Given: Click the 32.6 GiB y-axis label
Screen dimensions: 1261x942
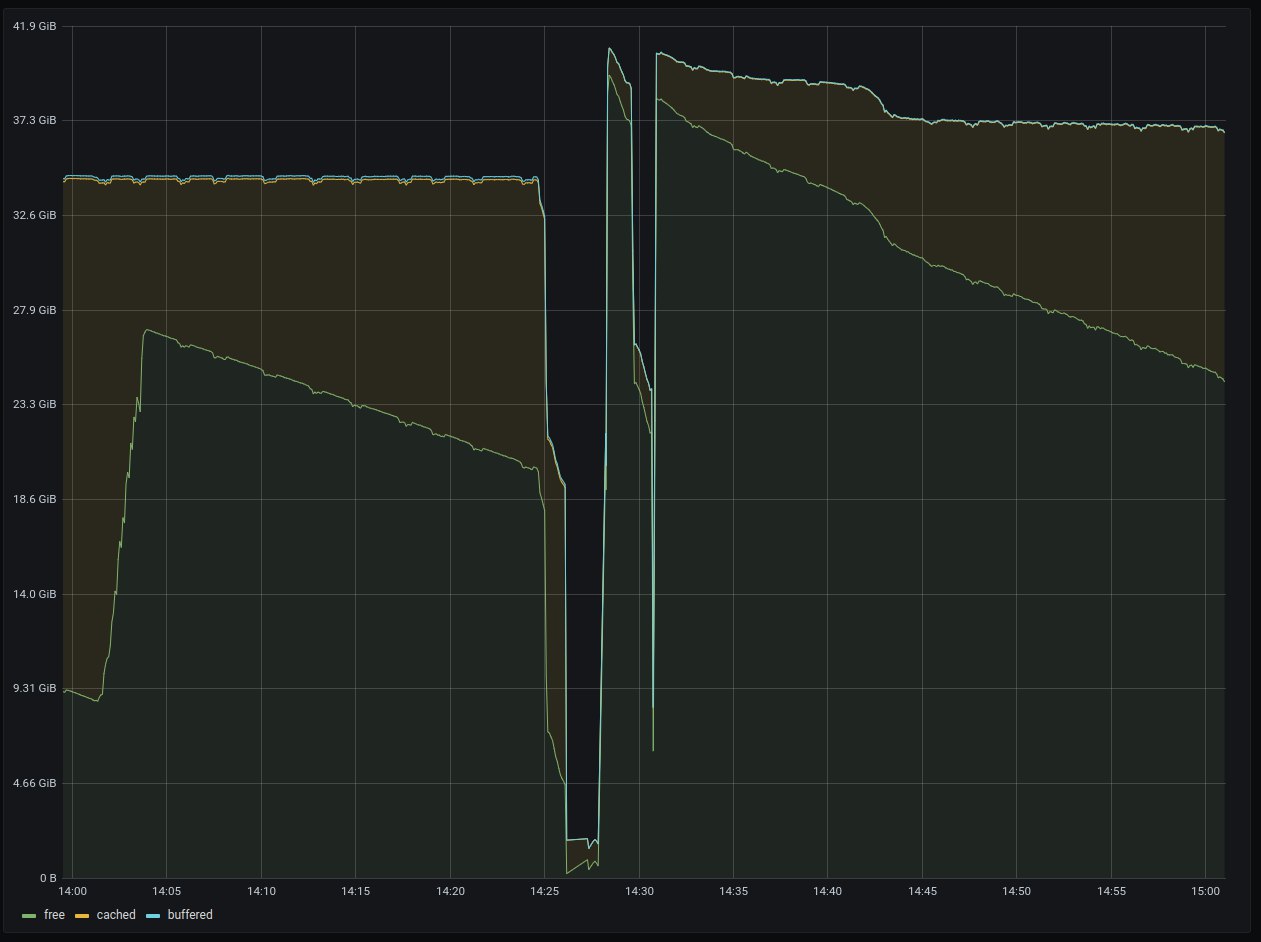Looking at the screenshot, I should [36, 215].
